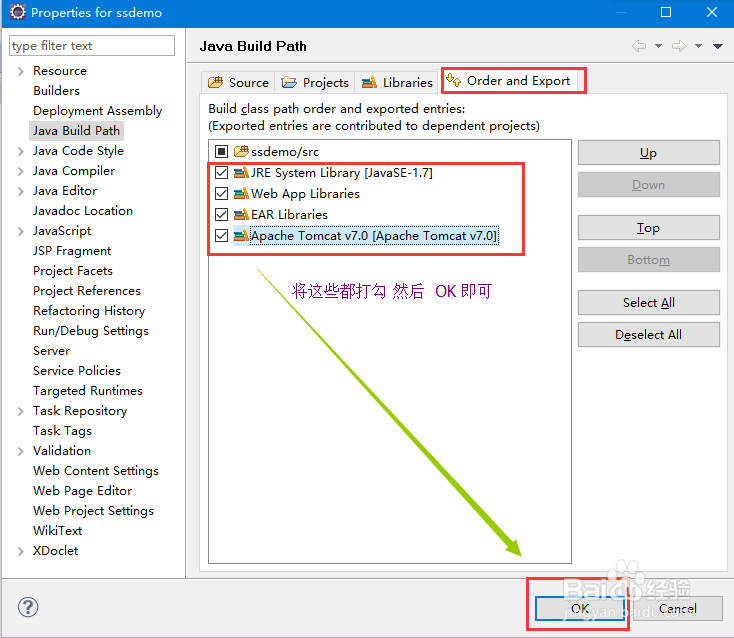The width and height of the screenshot is (734, 638).
Task: Click the Top button
Action: pyautogui.click(x=648, y=227)
